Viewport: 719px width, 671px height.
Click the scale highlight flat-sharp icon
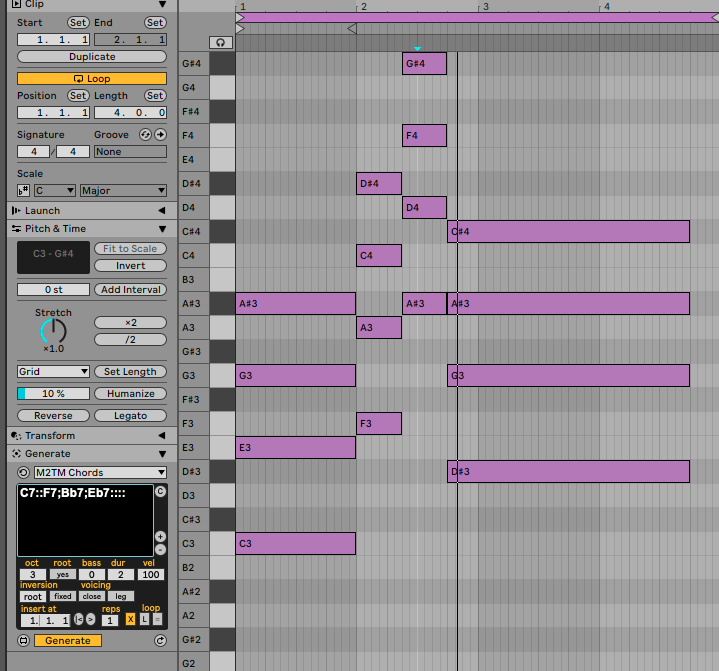(x=23, y=190)
